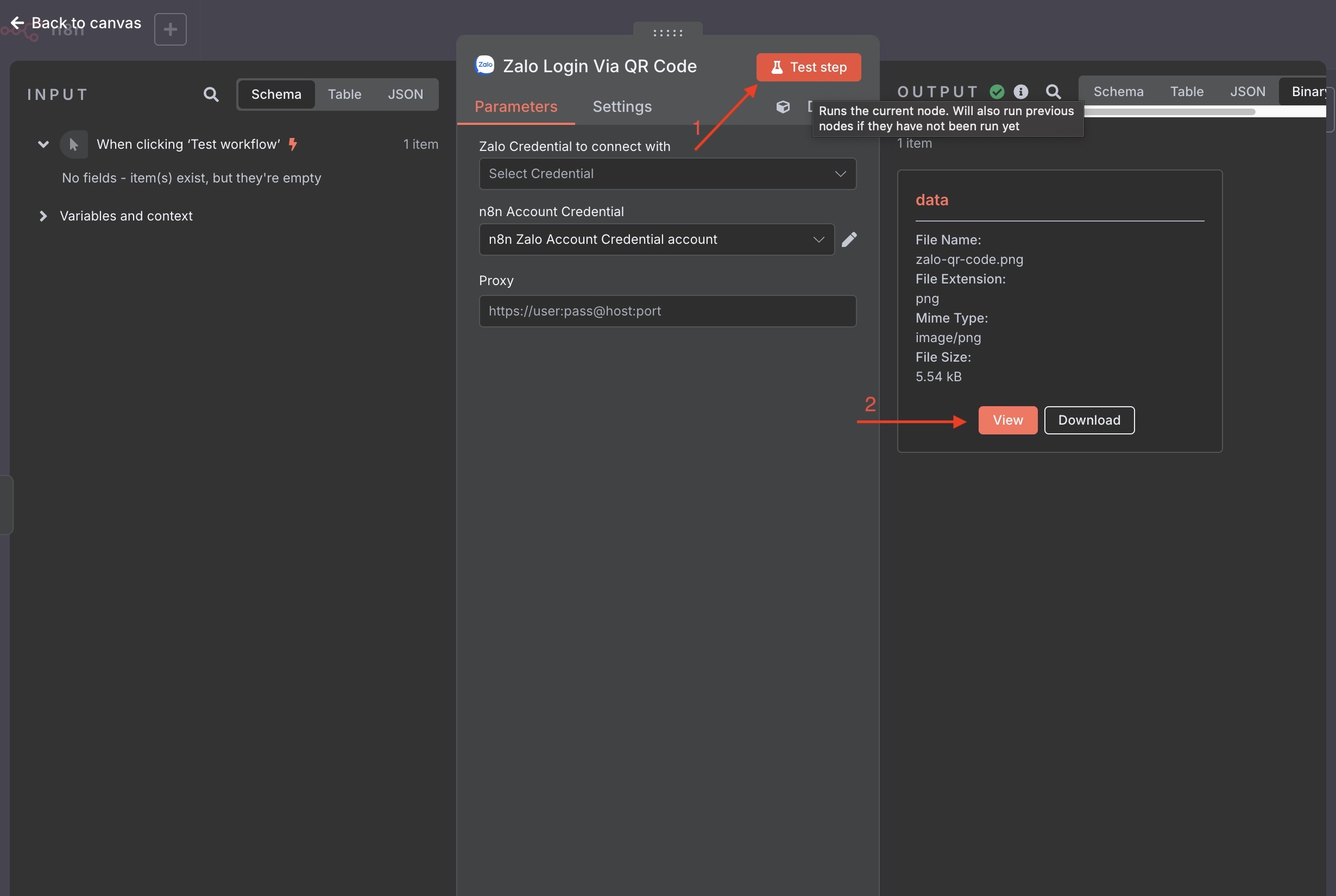Click the Back to canvas link

75,23
